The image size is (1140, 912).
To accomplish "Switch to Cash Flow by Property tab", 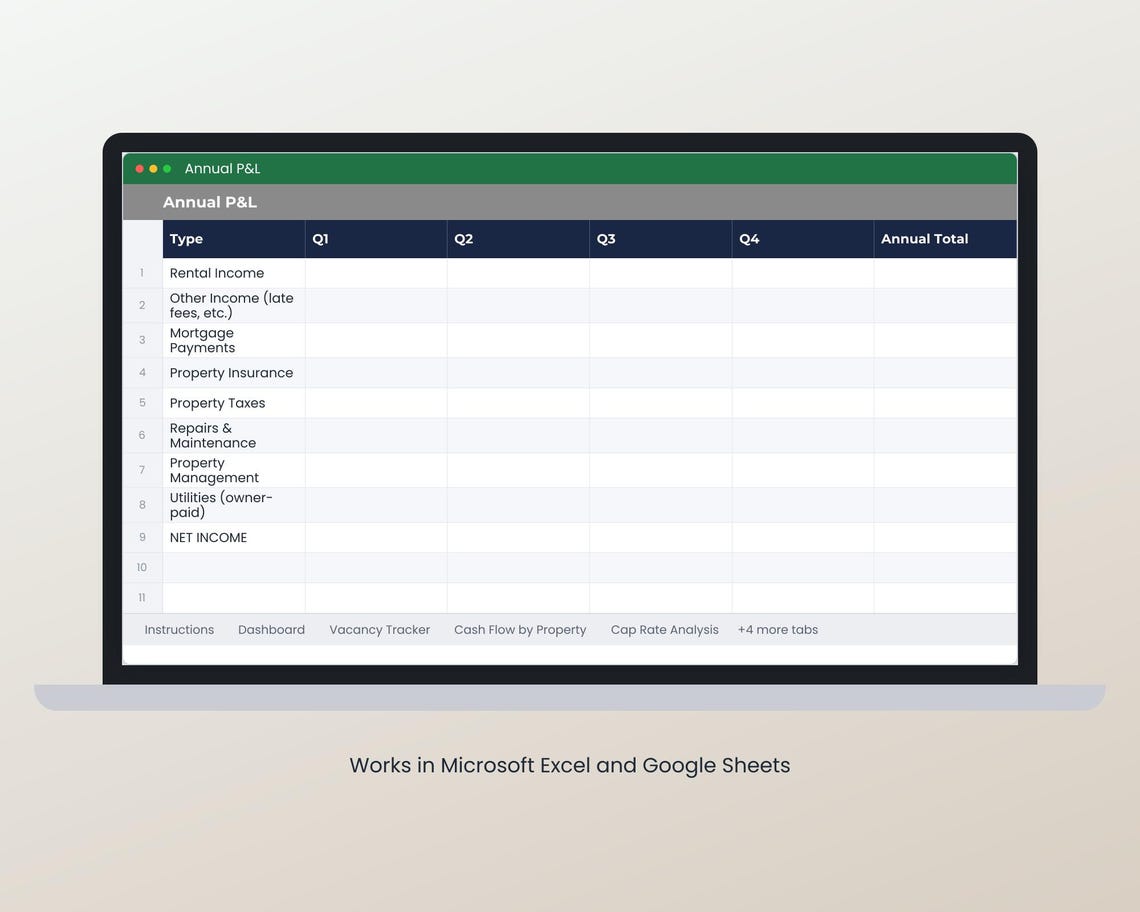I will click(520, 630).
